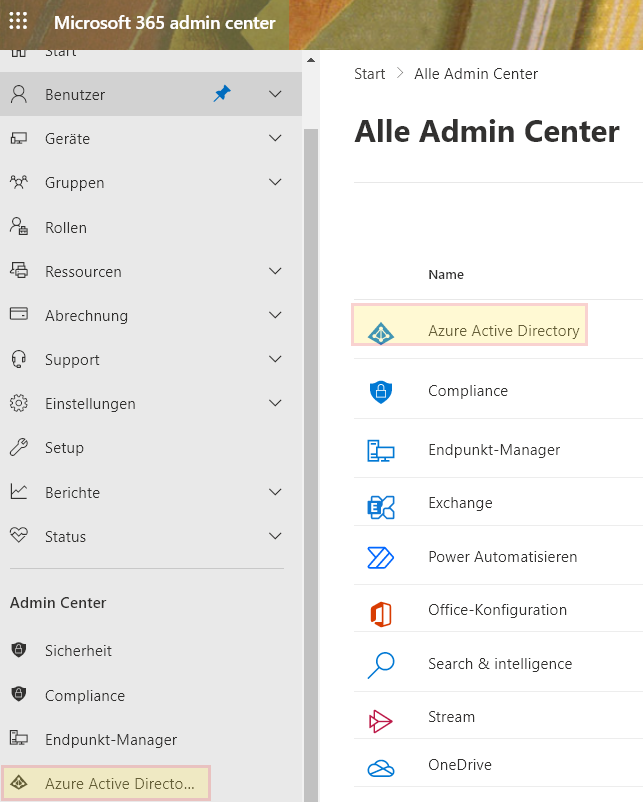Click the sidebar vertical scrollbar thumb
The image size is (643, 802).
click(311, 465)
